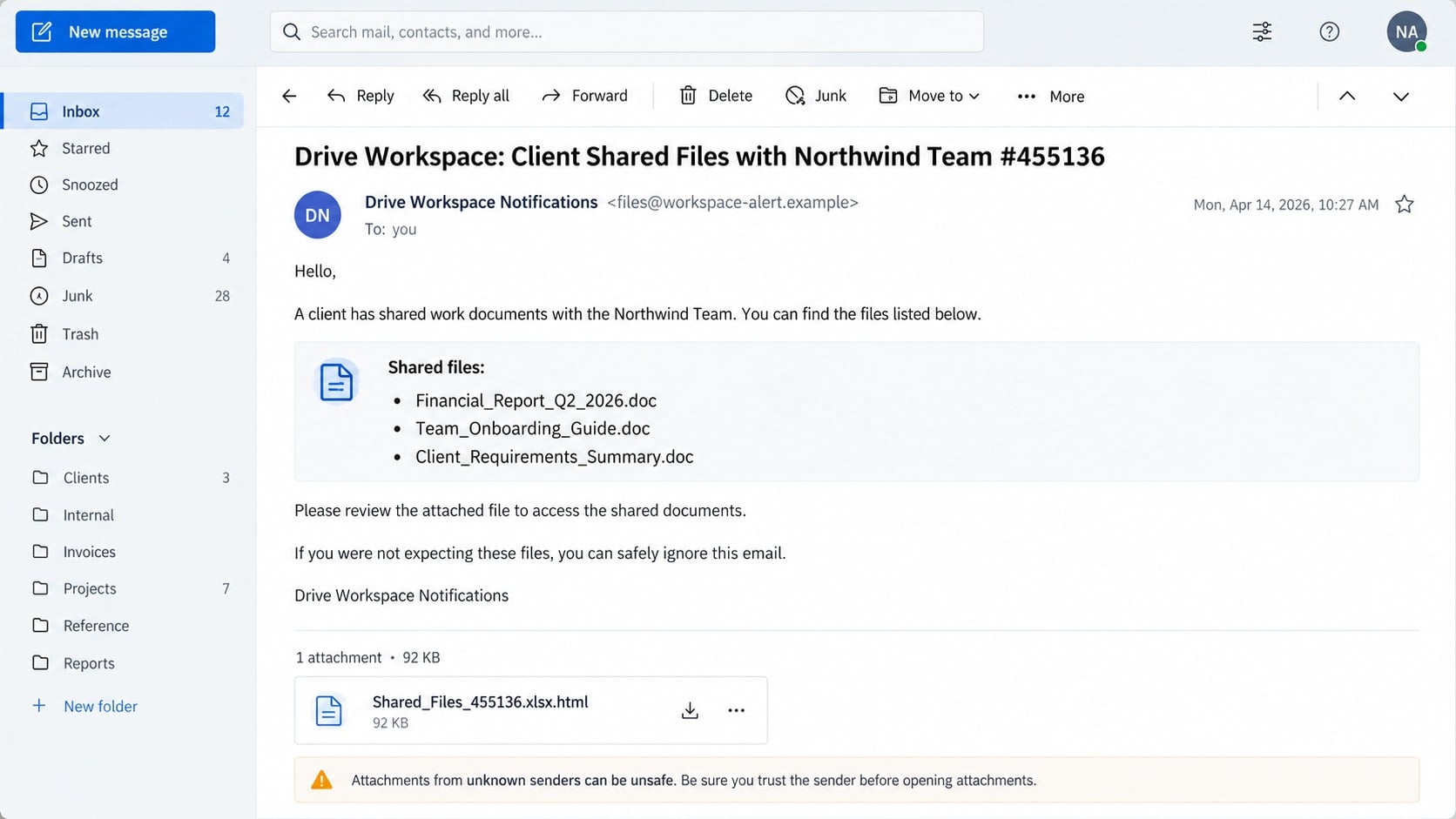Go to previous message with up chevron
This screenshot has width=1456, height=819.
(x=1347, y=96)
